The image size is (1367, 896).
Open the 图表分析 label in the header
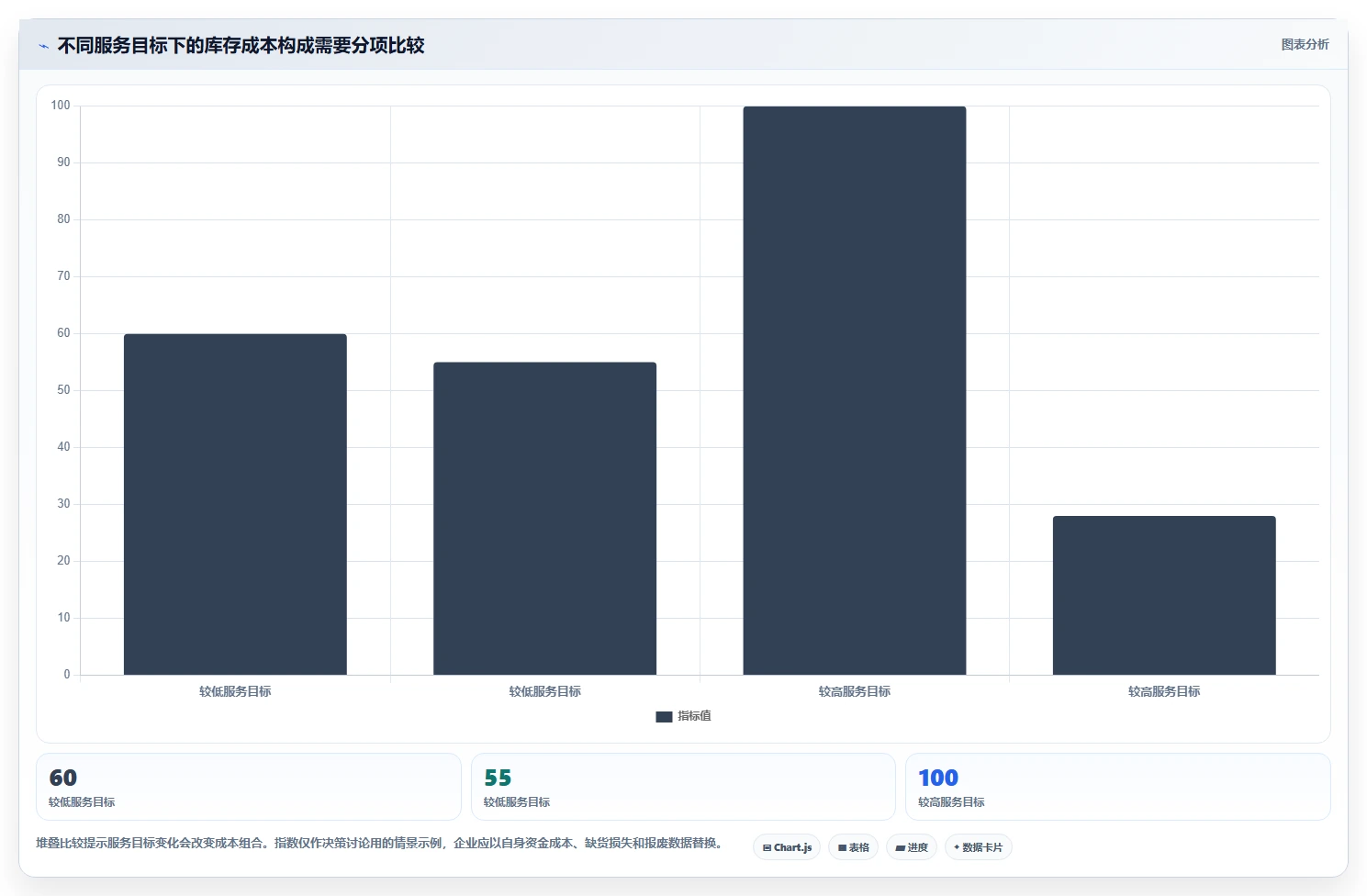[1305, 44]
